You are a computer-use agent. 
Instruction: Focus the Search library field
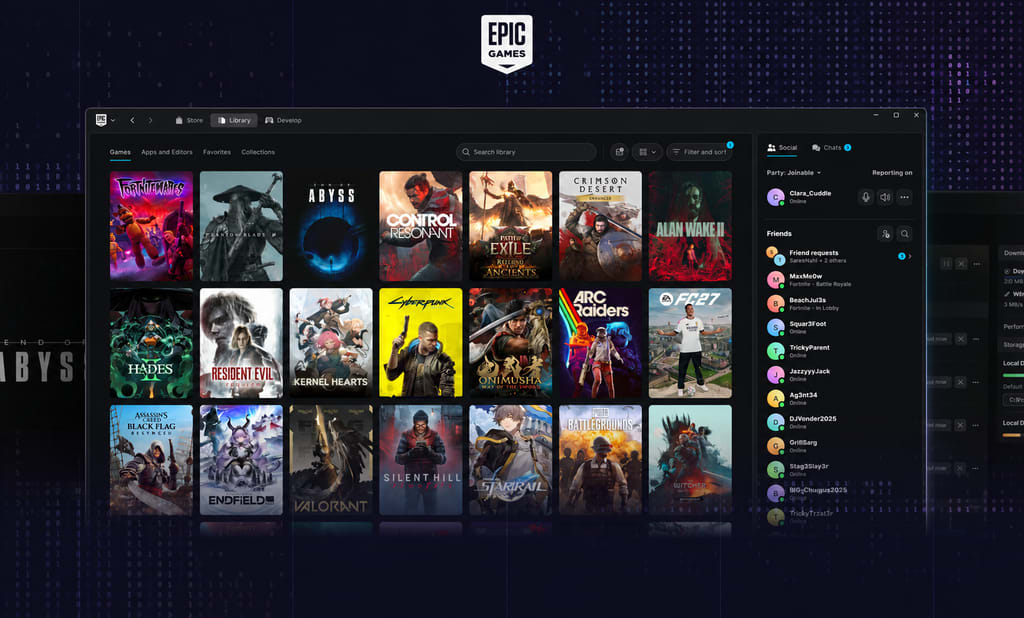click(x=526, y=152)
